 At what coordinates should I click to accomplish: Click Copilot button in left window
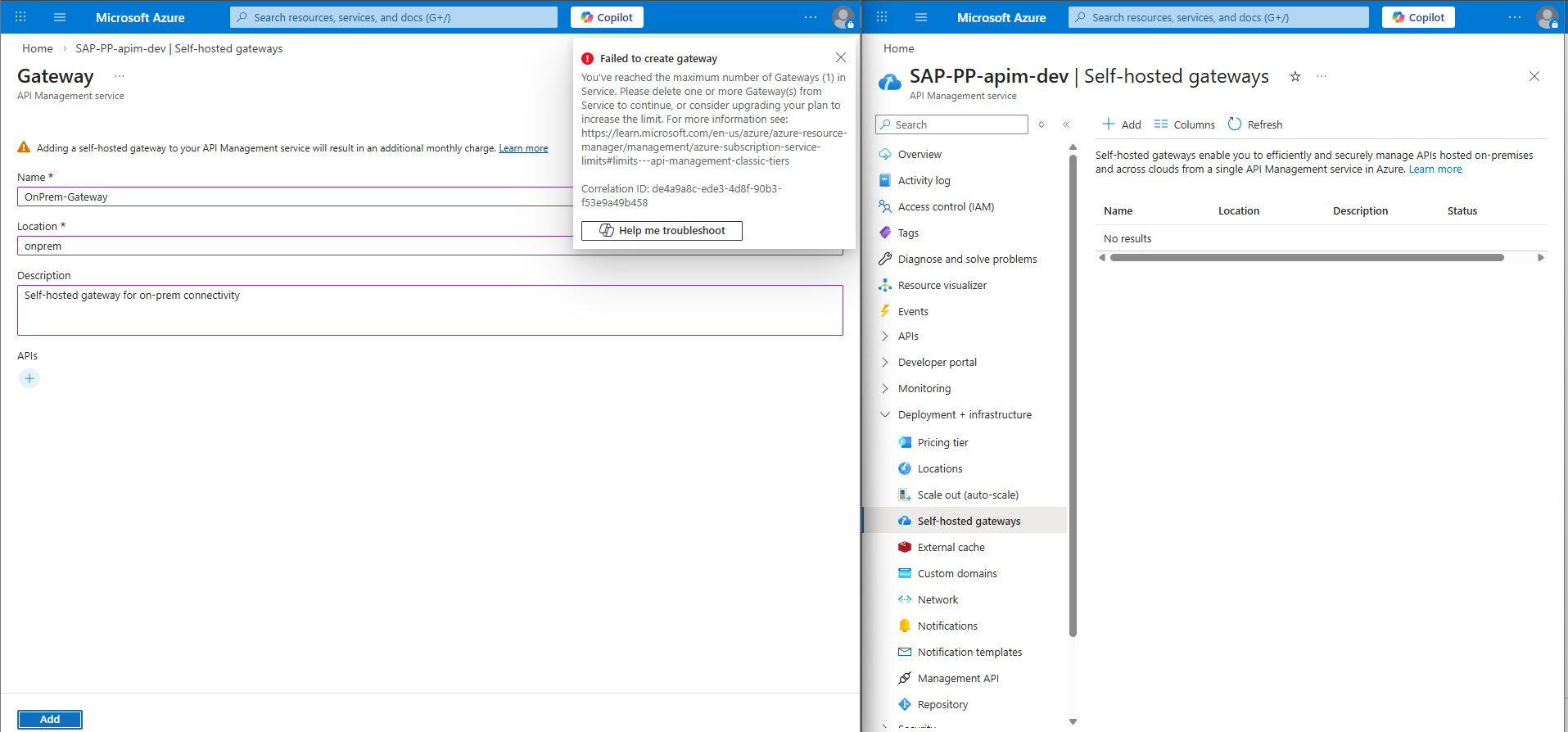[x=607, y=17]
